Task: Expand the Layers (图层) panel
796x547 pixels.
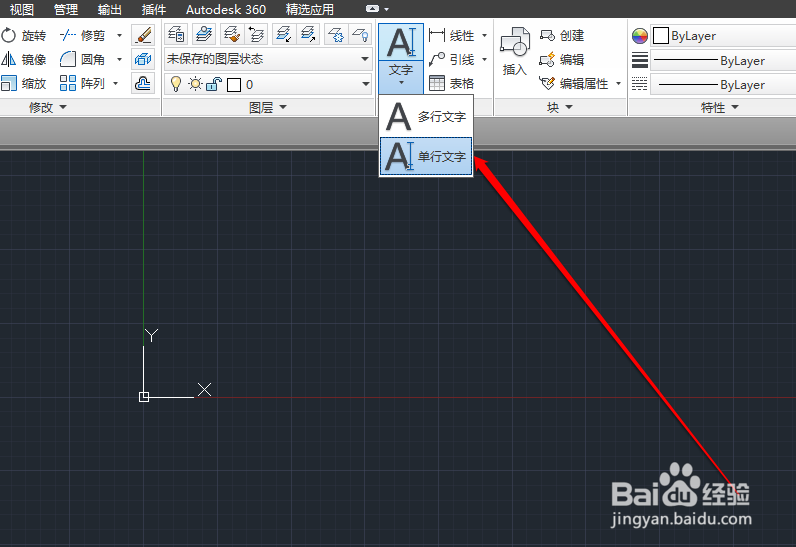Action: [268, 107]
